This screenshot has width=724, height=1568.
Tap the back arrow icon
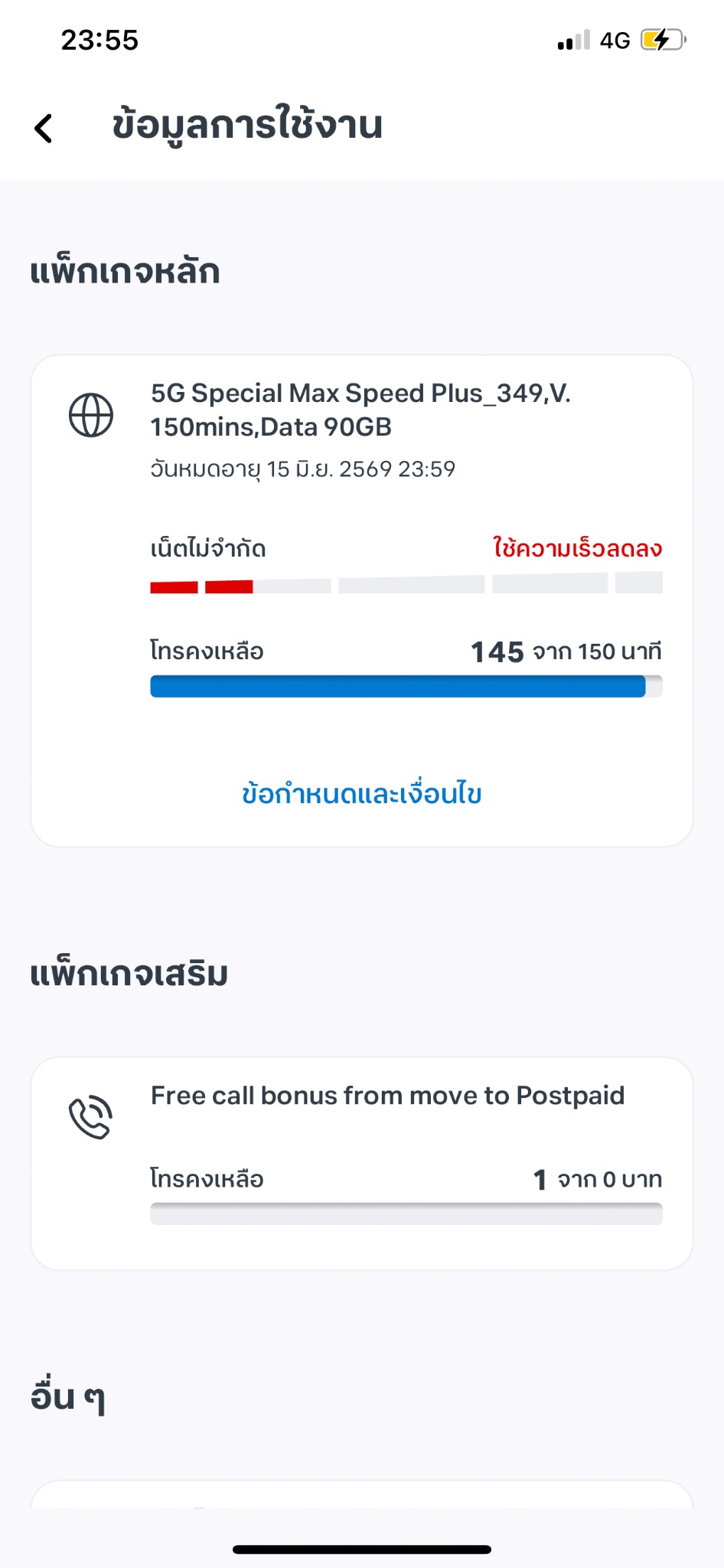pos(44,128)
